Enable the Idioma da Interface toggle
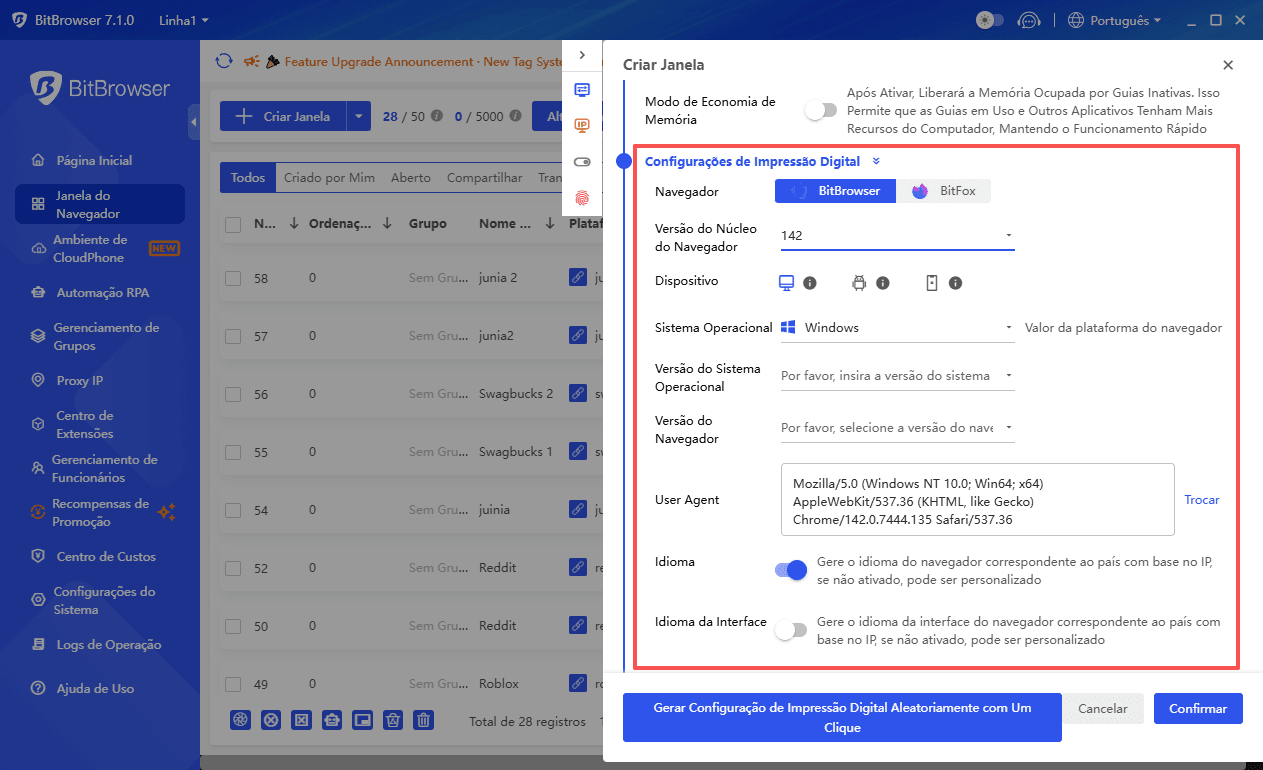1263x770 pixels. coord(790,630)
